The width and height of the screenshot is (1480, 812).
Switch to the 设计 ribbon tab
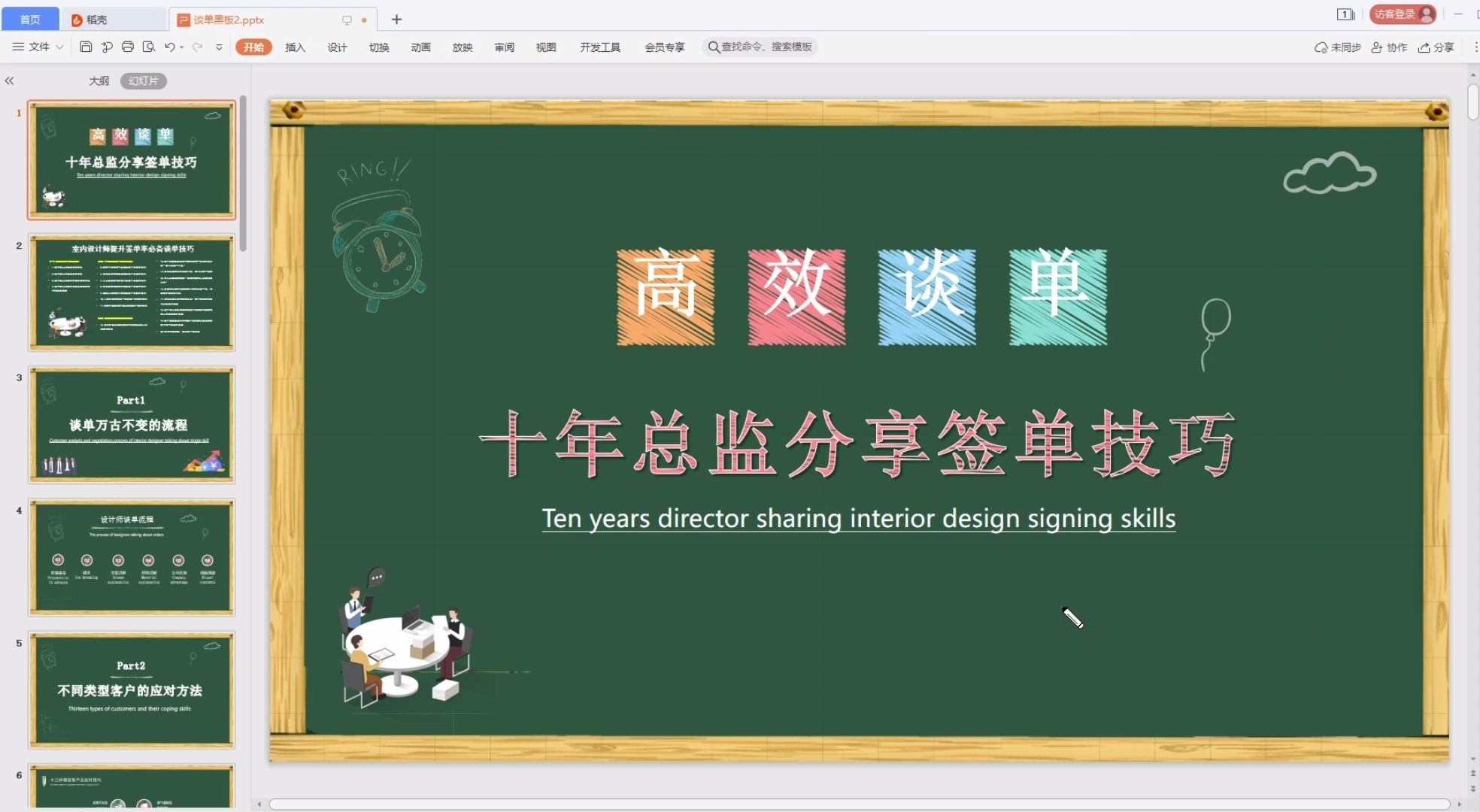(x=337, y=47)
